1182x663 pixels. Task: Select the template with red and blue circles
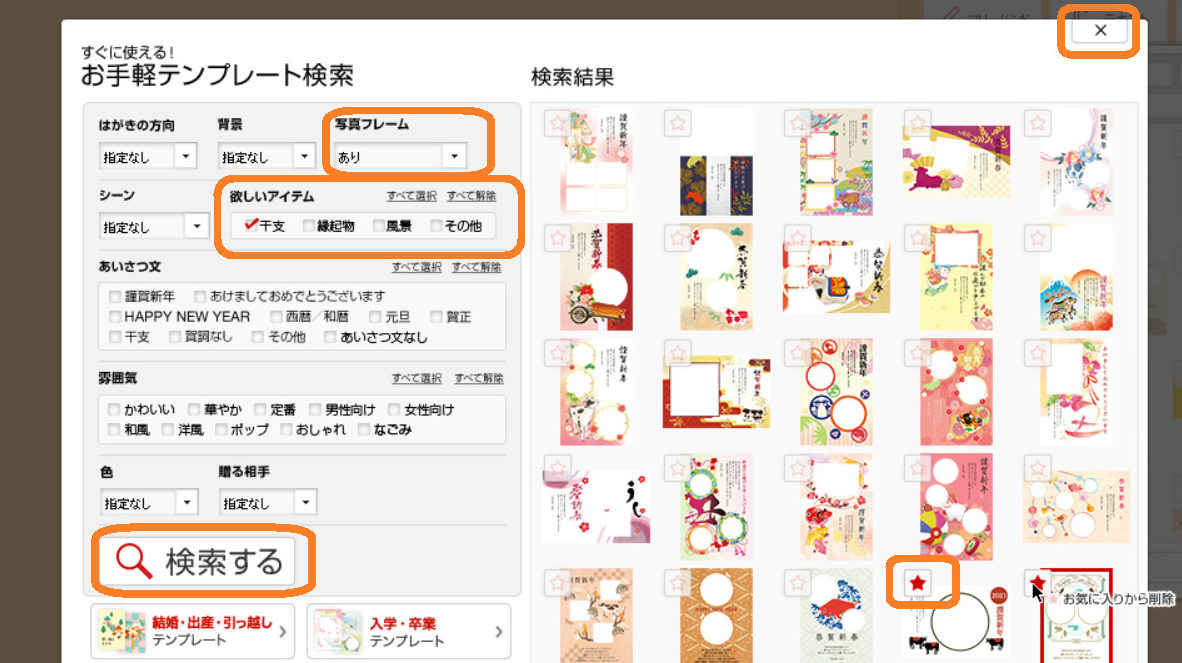point(836,392)
